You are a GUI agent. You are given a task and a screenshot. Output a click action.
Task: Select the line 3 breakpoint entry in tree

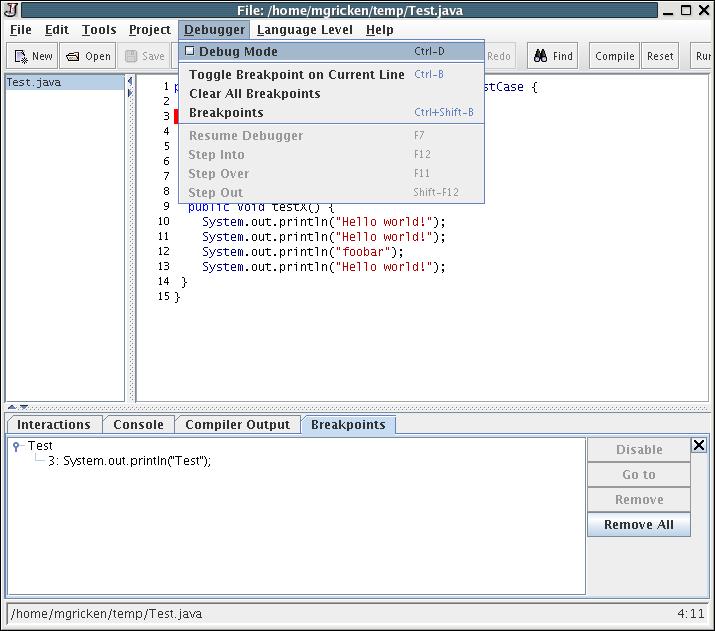click(129, 461)
